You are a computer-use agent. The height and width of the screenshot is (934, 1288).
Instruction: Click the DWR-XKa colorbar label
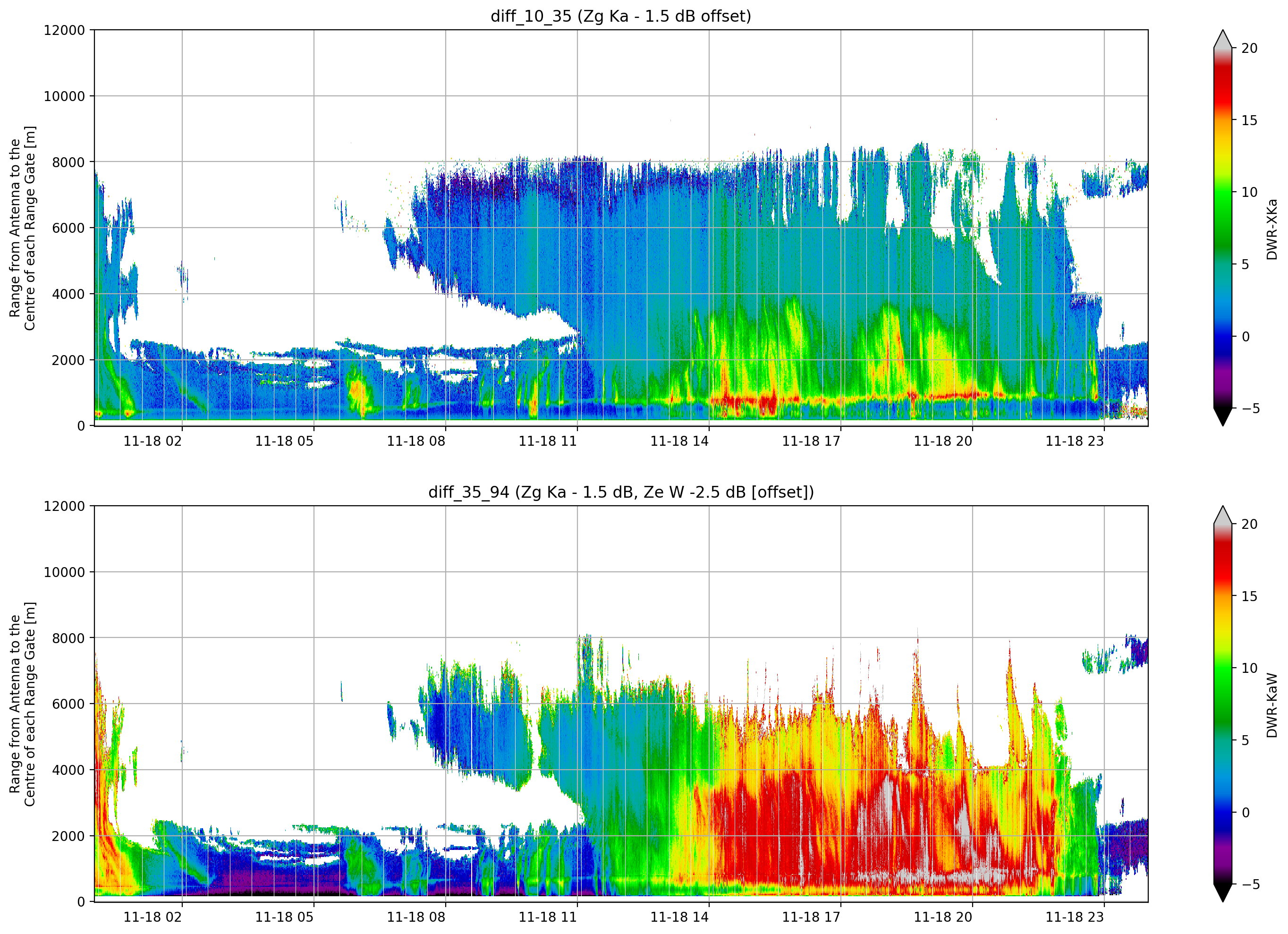pos(1271,229)
